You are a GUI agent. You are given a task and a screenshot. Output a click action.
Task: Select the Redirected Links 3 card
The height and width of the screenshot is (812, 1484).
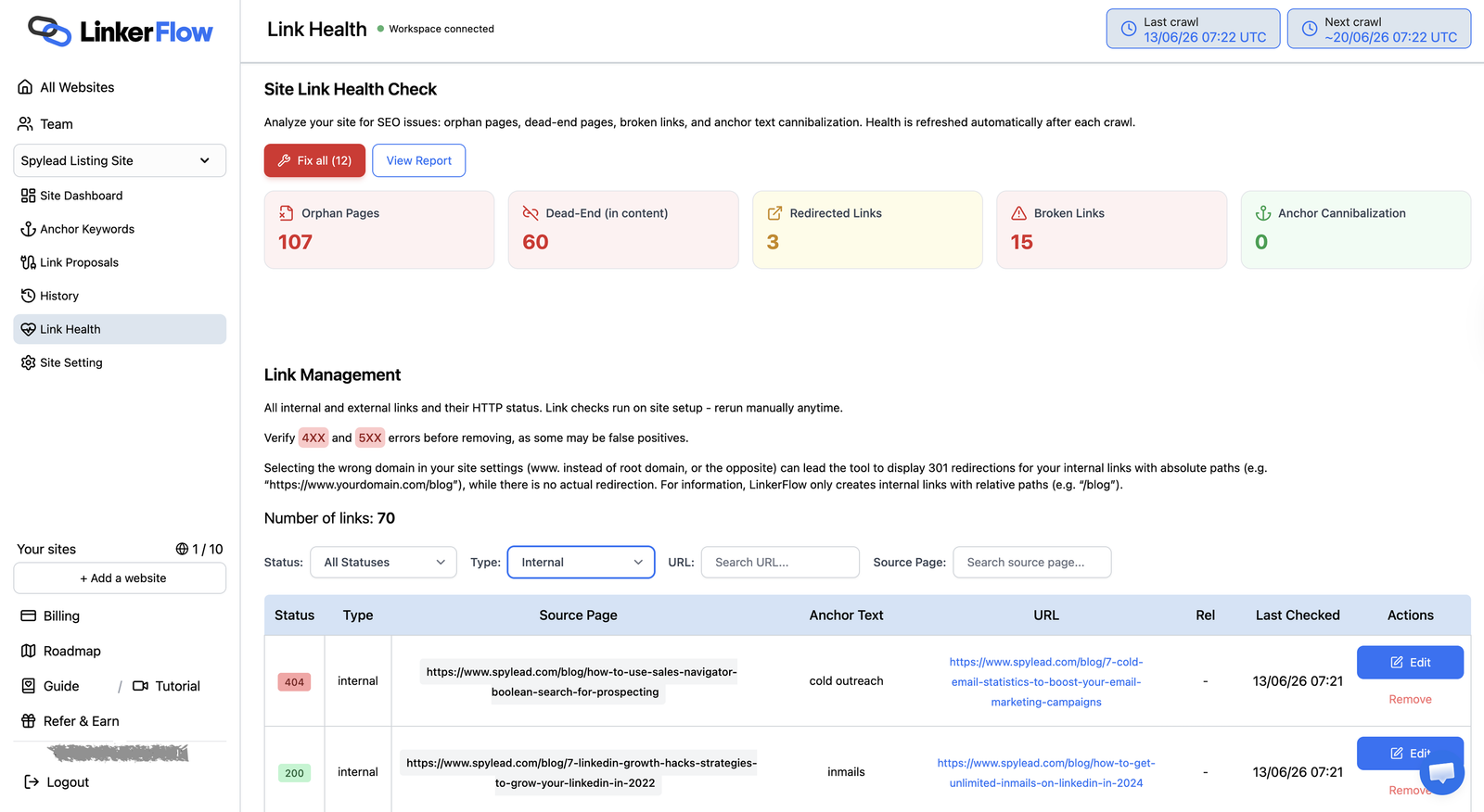click(x=867, y=230)
